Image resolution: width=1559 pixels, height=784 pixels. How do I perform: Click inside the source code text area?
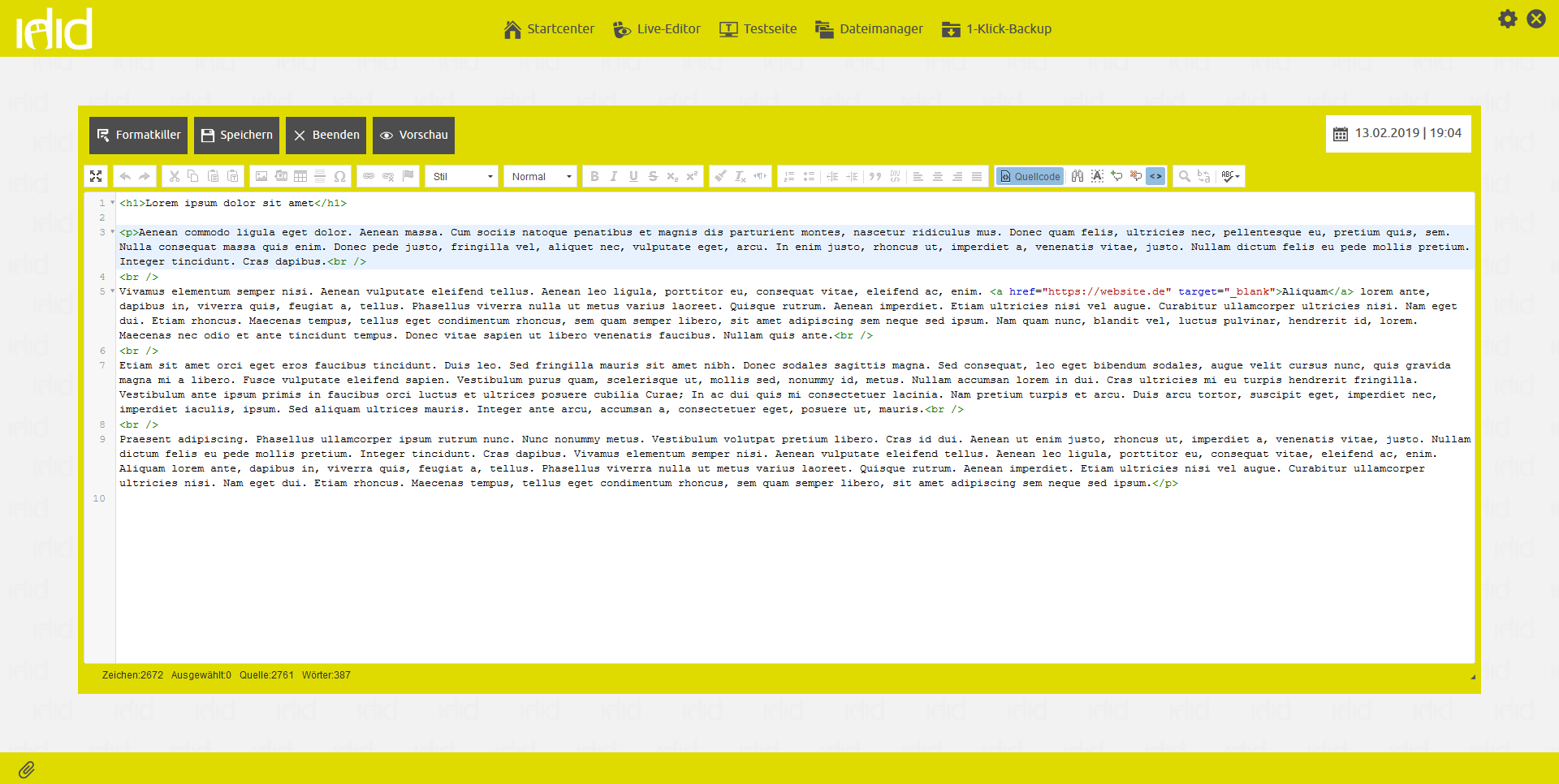[794, 427]
